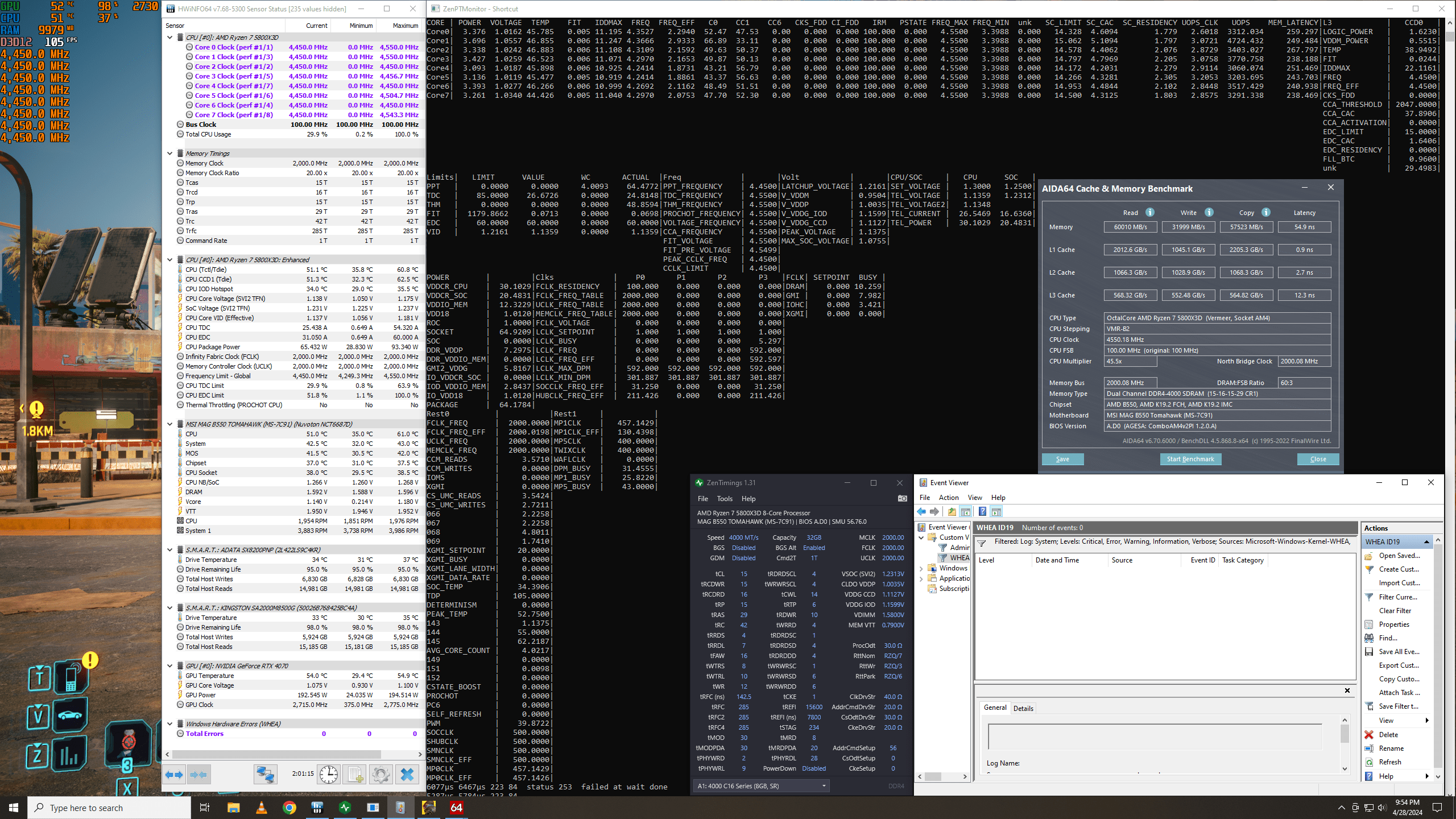Click Windows Start button
The height and width of the screenshot is (819, 1456).
pyautogui.click(x=14, y=808)
